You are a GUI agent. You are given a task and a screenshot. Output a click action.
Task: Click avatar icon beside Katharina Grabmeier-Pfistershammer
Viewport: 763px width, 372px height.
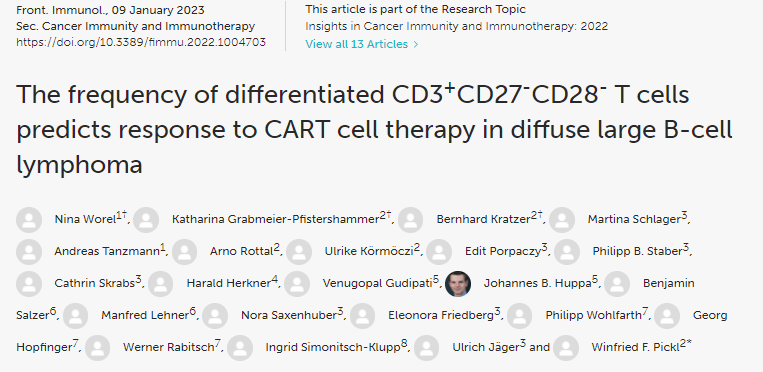[146, 220]
